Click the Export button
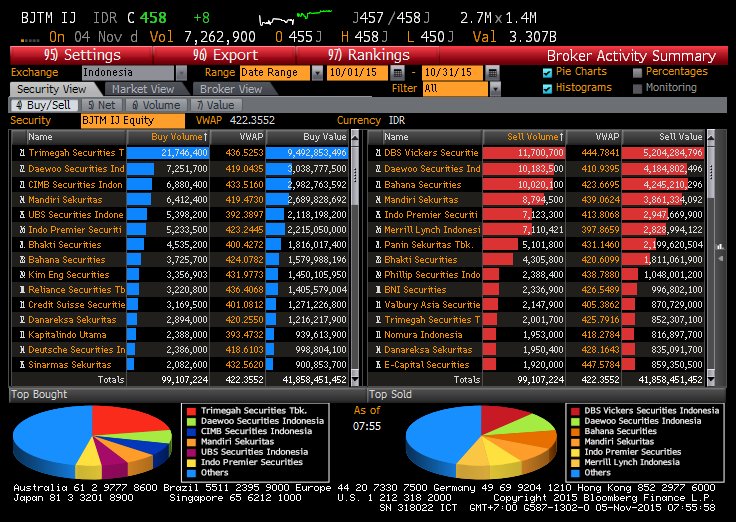 pos(223,55)
